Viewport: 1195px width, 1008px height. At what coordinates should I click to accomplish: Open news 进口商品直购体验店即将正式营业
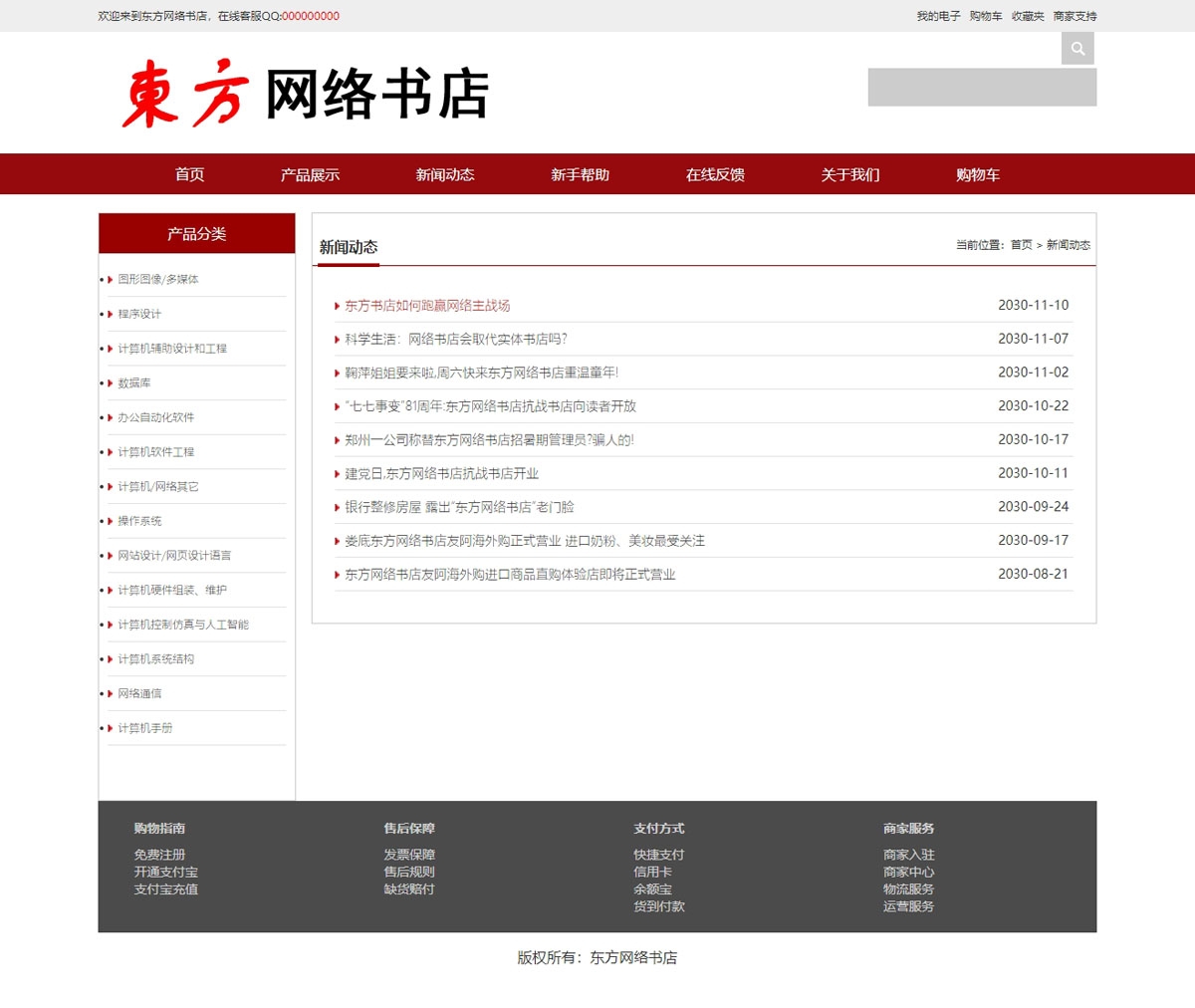tap(510, 575)
